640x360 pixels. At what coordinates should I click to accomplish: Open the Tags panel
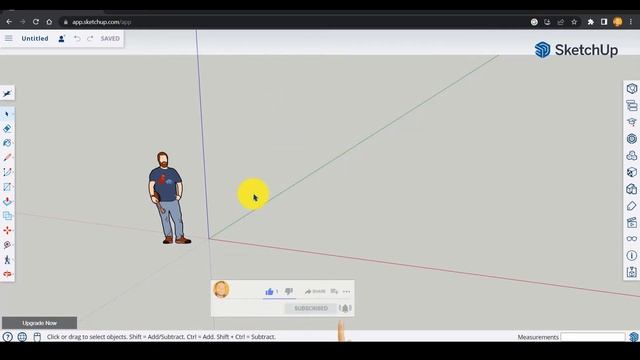[631, 206]
